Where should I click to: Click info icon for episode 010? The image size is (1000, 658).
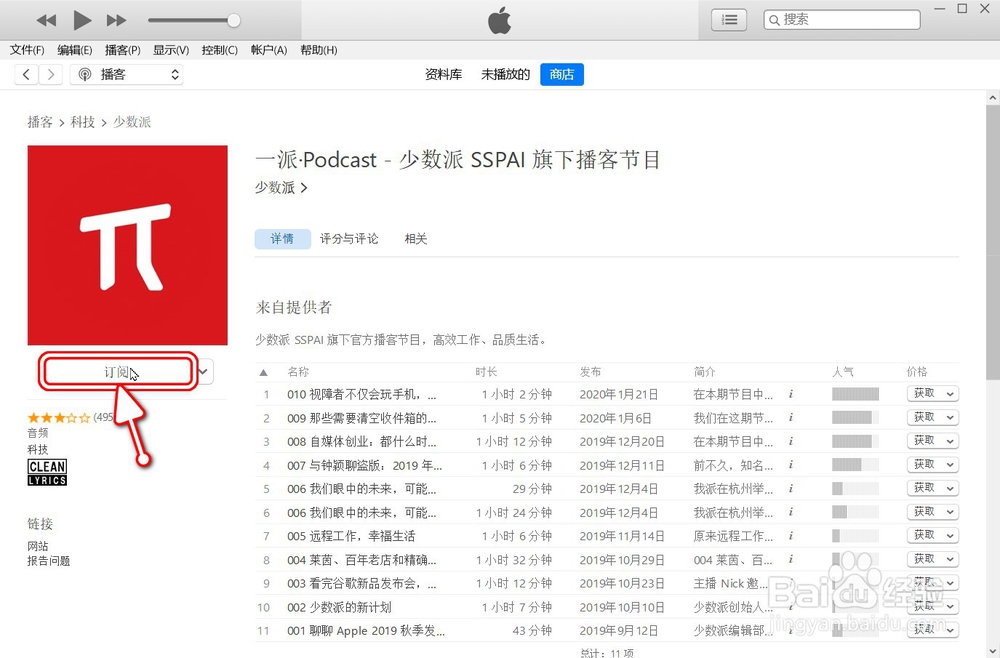(x=791, y=394)
